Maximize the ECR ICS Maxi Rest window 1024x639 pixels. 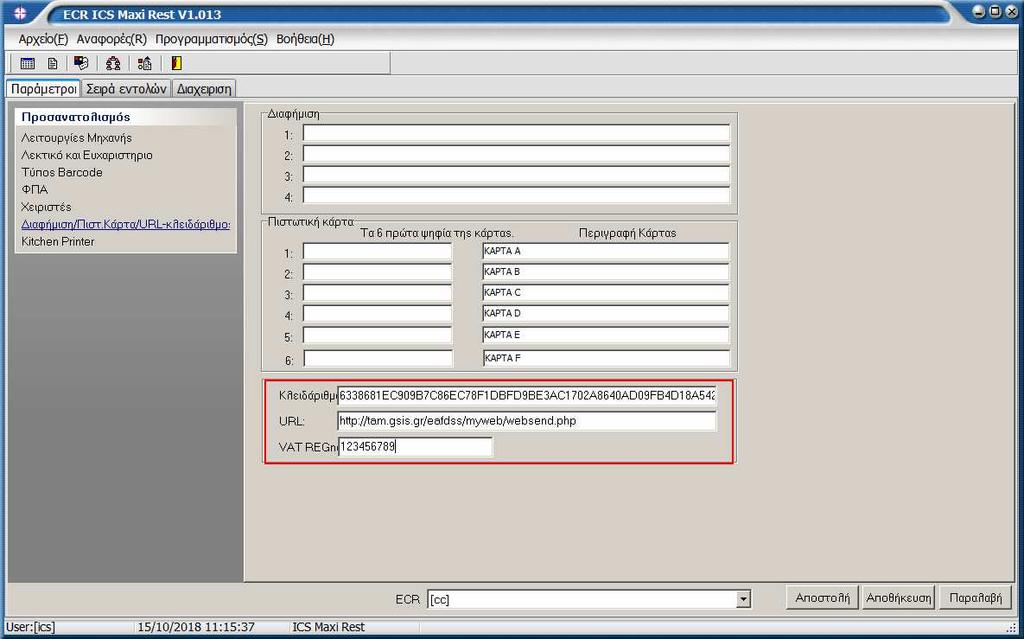(x=994, y=11)
